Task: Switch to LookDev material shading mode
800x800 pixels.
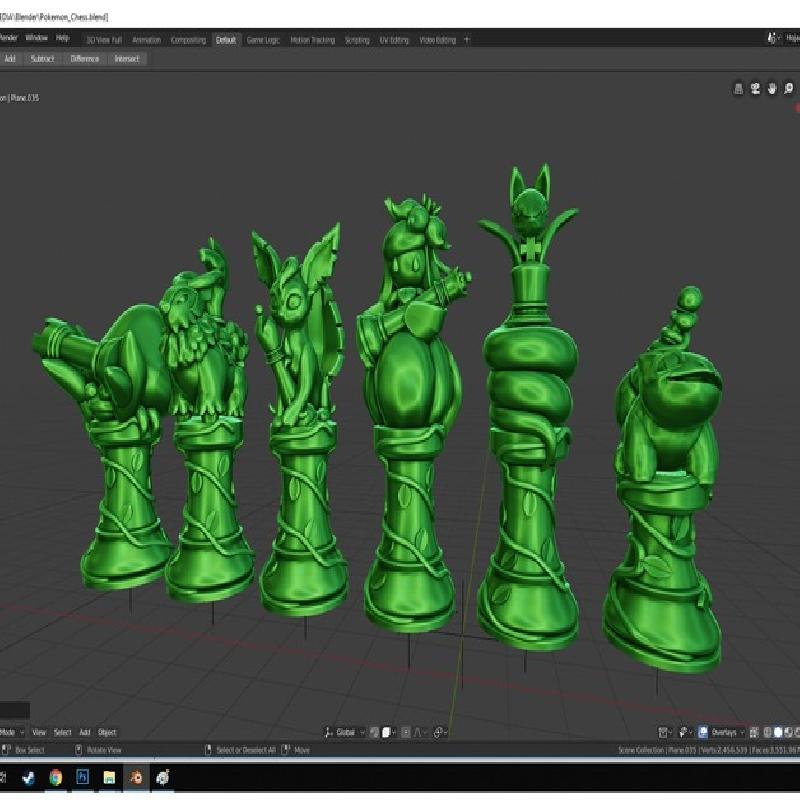Action: pos(788,733)
